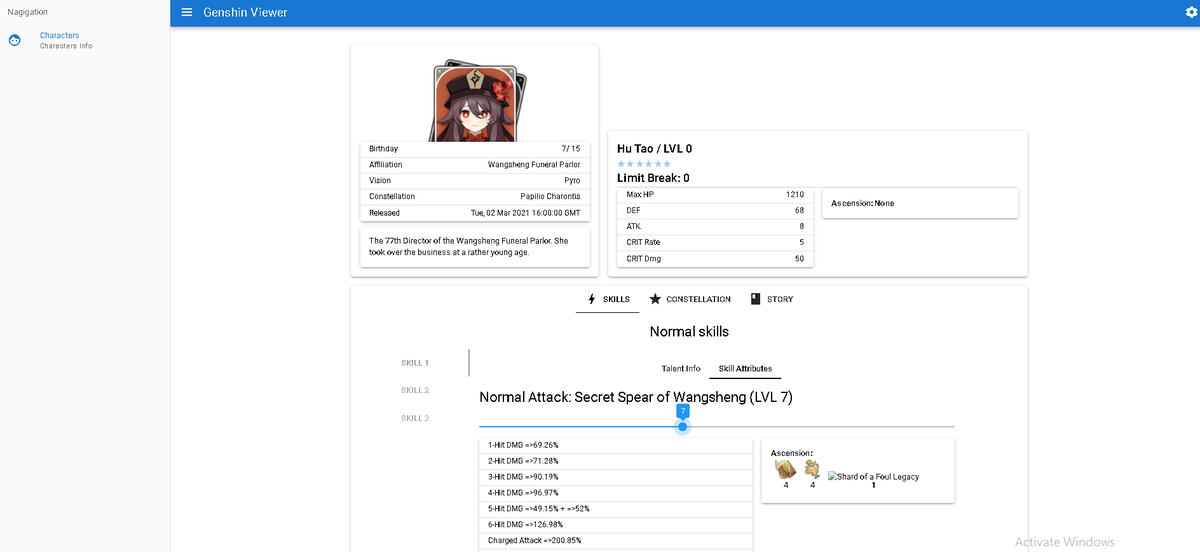Open the hamburger navigation menu

pyautogui.click(x=186, y=12)
